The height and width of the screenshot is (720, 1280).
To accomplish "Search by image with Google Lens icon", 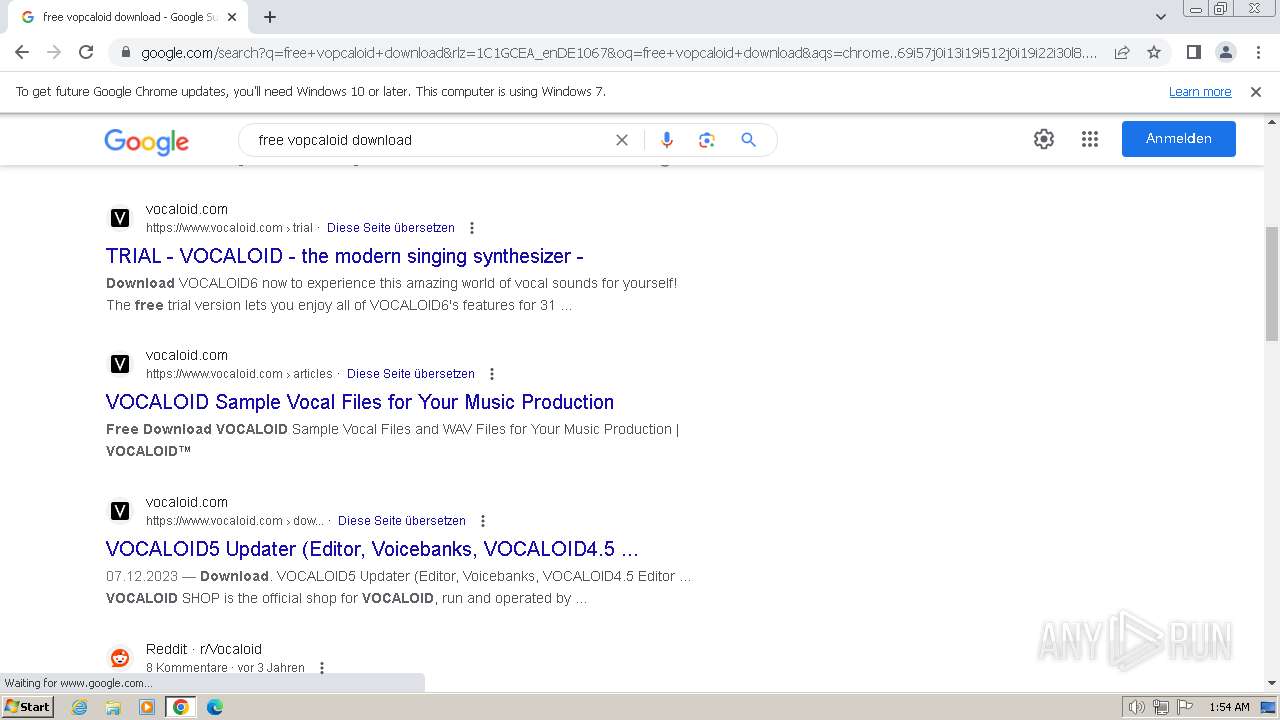I will tap(707, 140).
